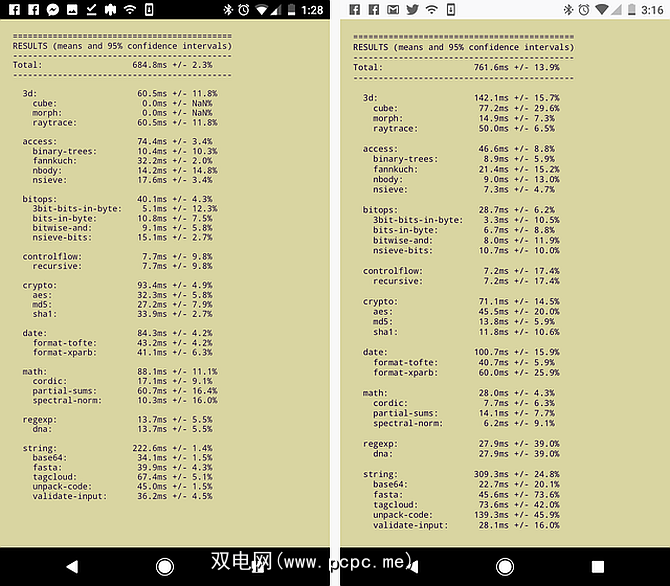The width and height of the screenshot is (670, 586).
Task: Tap Recents square on right phone navigation bar
Action: coord(598,567)
